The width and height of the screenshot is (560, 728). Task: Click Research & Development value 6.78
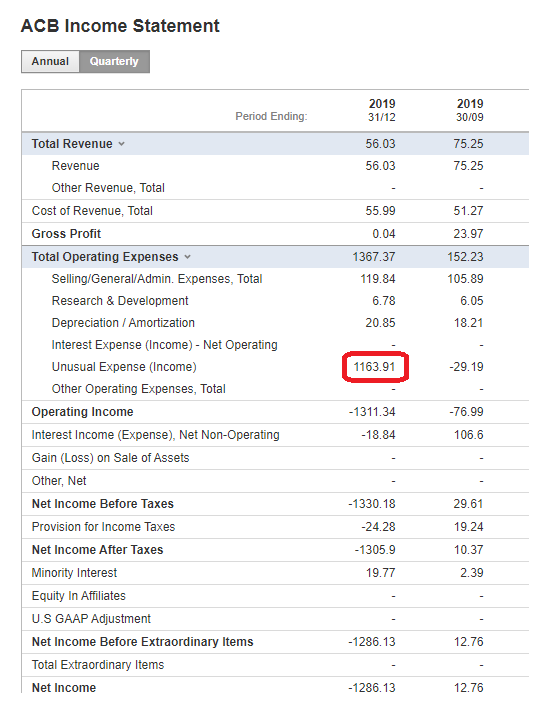point(384,301)
